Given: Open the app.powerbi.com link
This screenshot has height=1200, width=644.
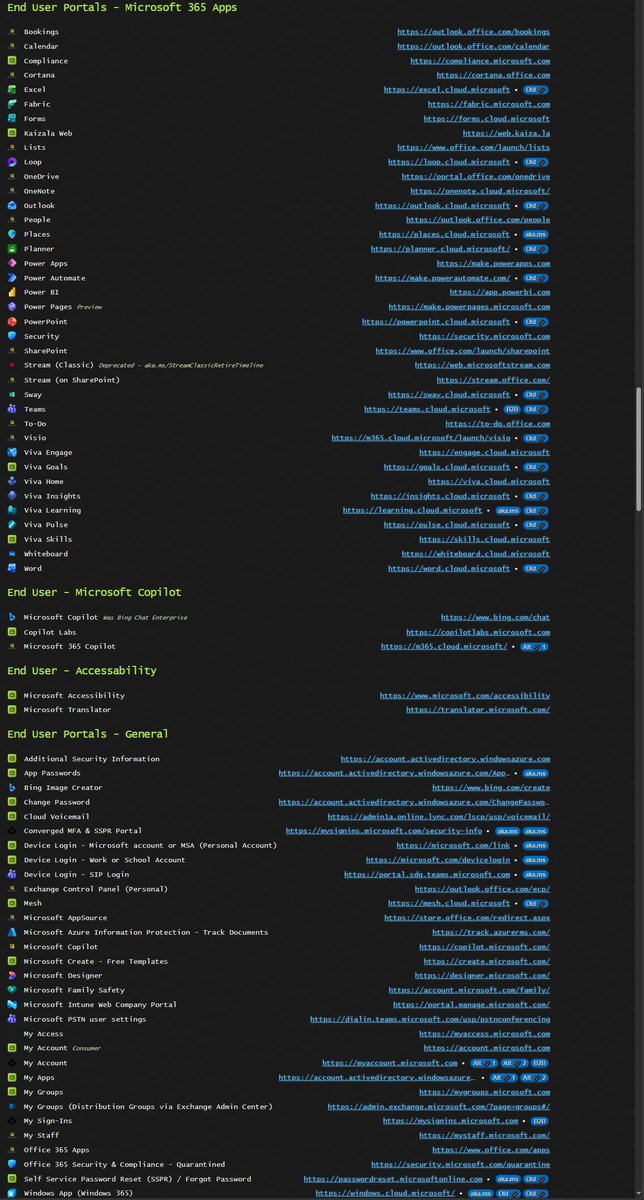Looking at the screenshot, I should [499, 293].
